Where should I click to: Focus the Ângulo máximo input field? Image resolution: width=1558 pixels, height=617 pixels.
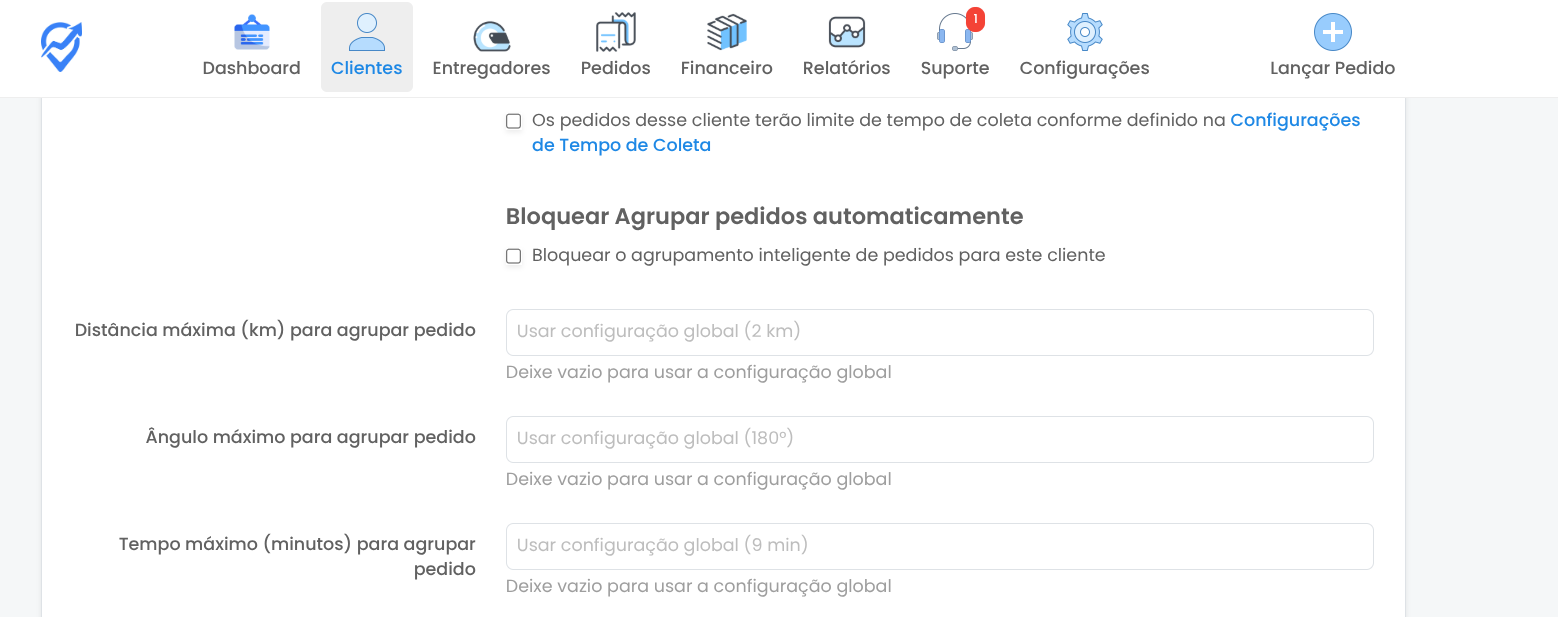pyautogui.click(x=939, y=439)
